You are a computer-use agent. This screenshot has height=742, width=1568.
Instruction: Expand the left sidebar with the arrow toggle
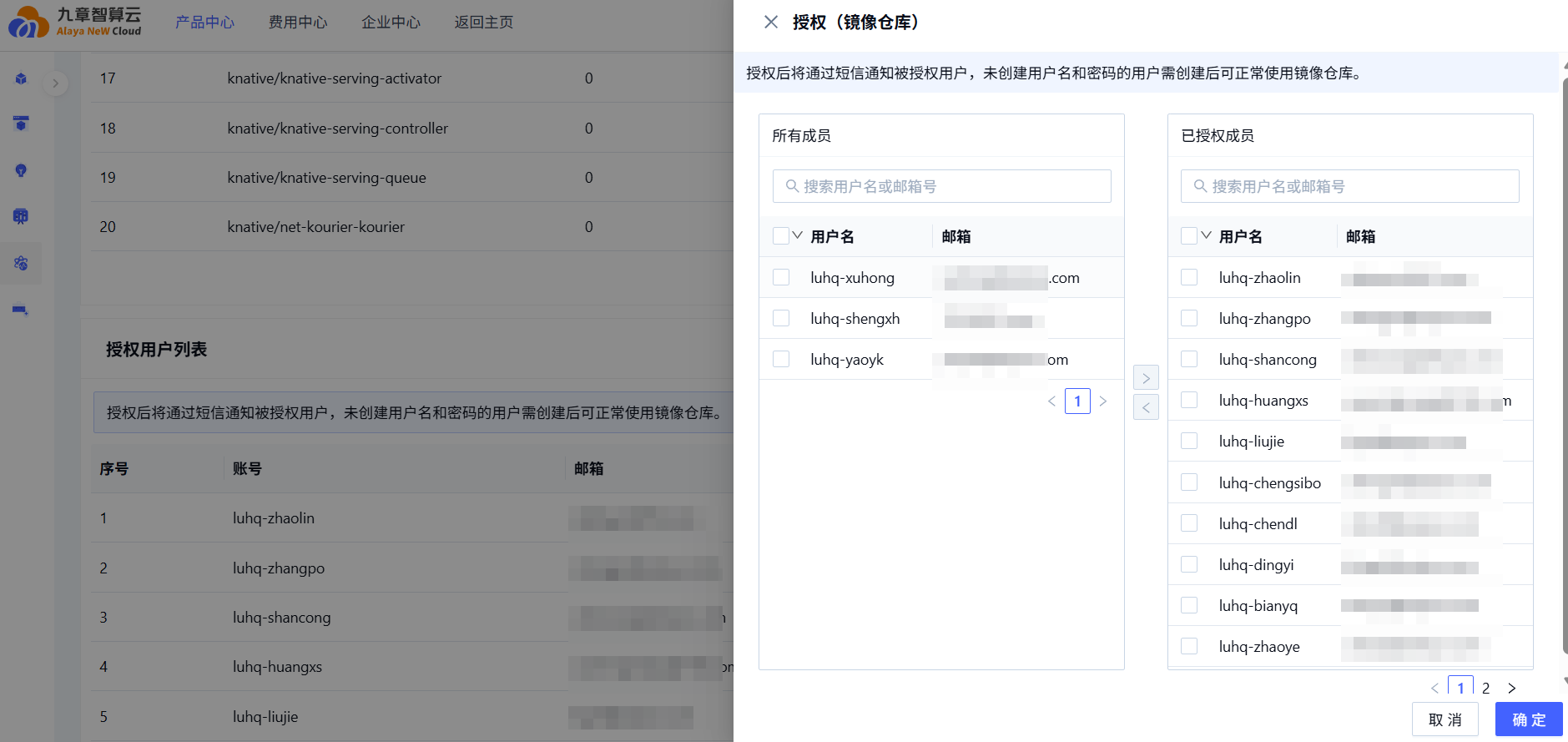tap(55, 83)
